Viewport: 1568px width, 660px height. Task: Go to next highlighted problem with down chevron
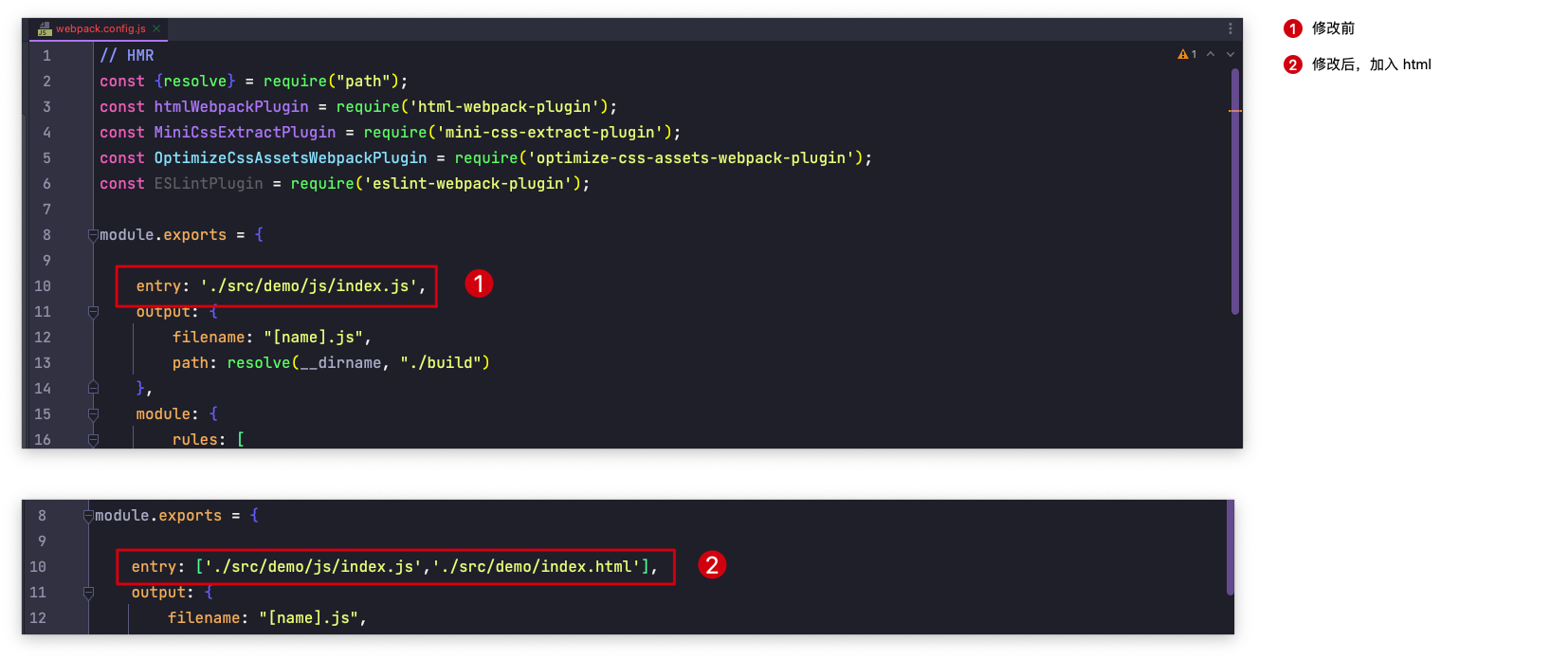(x=1231, y=55)
